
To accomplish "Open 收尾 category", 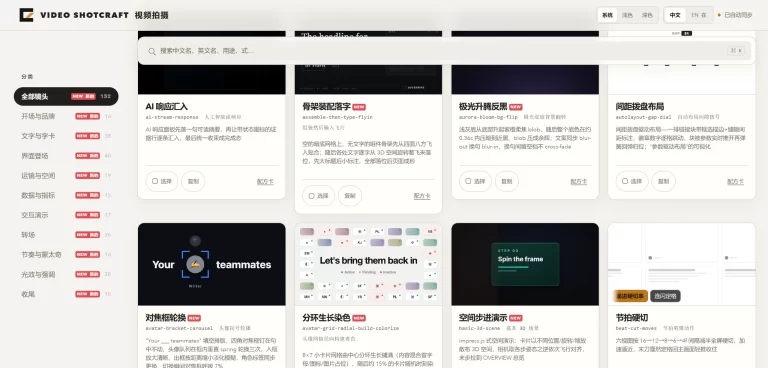I will click(x=66, y=294).
